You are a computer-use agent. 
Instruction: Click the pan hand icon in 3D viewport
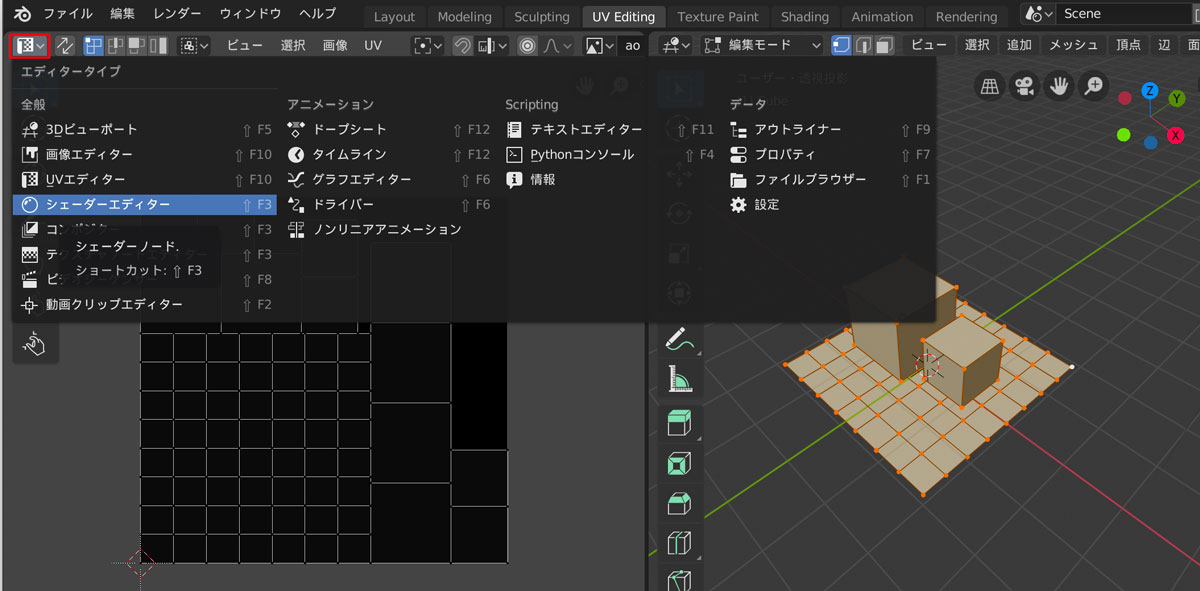pyautogui.click(x=1059, y=86)
